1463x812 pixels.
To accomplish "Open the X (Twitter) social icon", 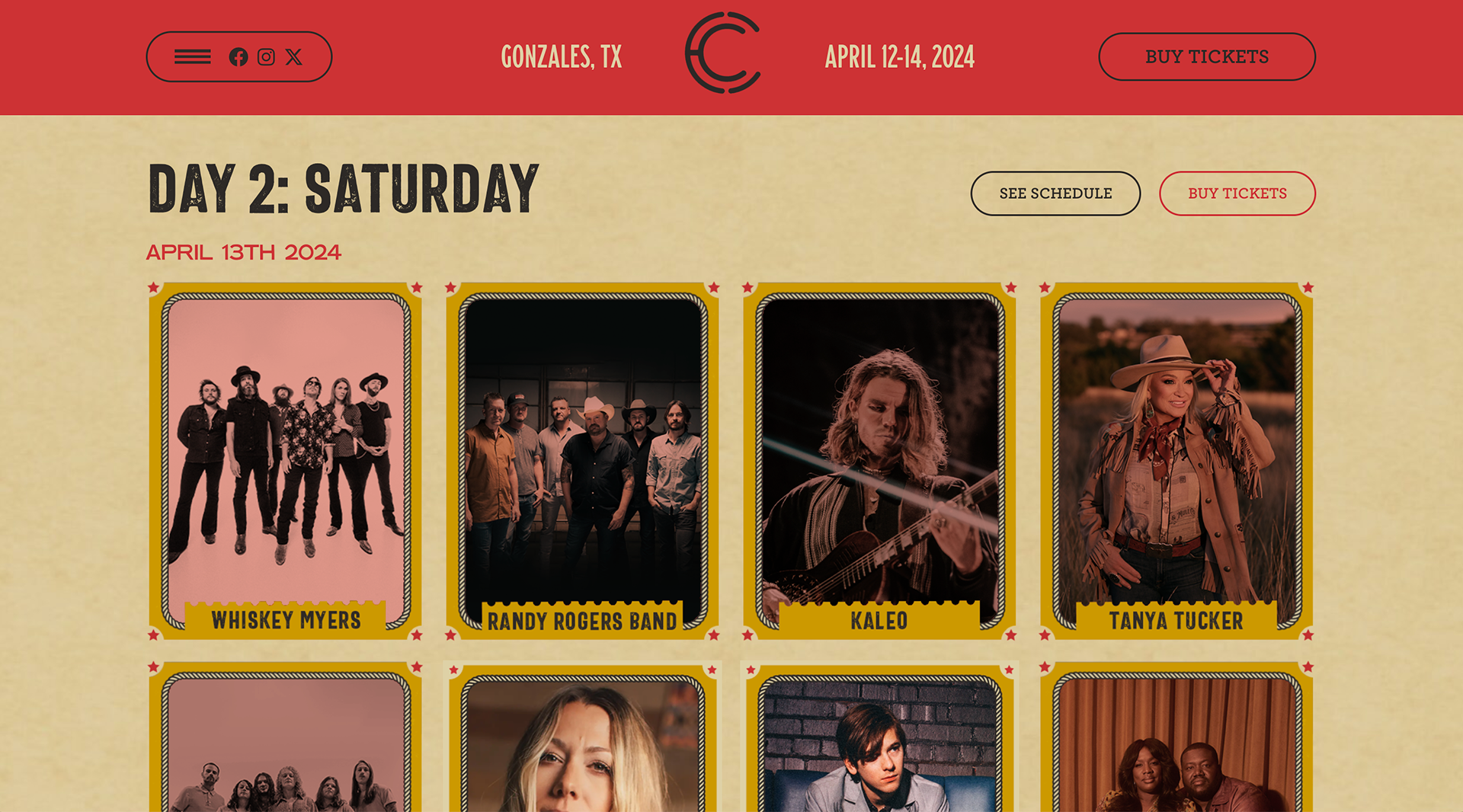I will click(x=293, y=57).
